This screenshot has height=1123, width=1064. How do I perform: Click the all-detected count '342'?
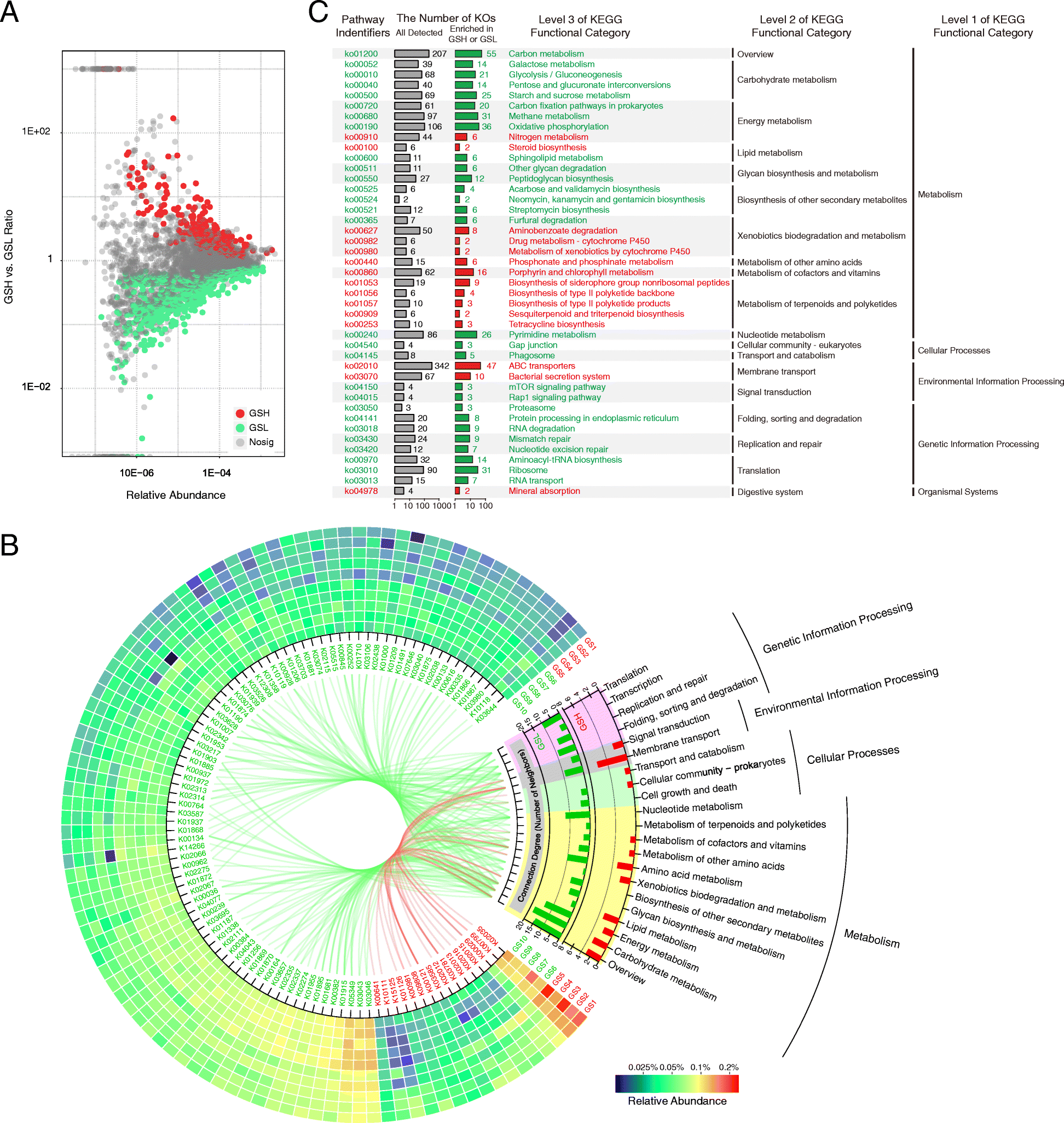(x=442, y=366)
